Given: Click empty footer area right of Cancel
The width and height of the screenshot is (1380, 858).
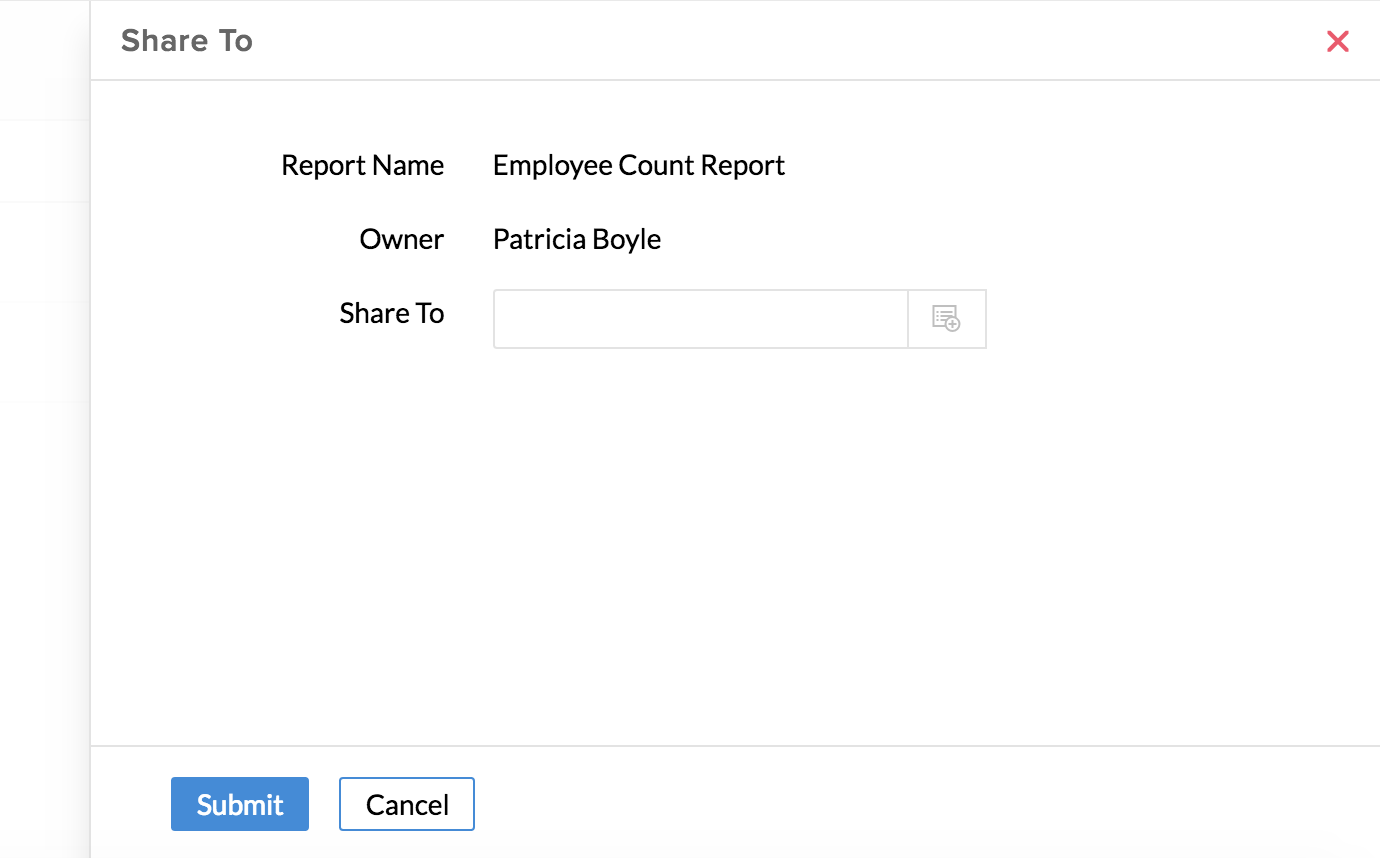Looking at the screenshot, I should pyautogui.click(x=900, y=803).
